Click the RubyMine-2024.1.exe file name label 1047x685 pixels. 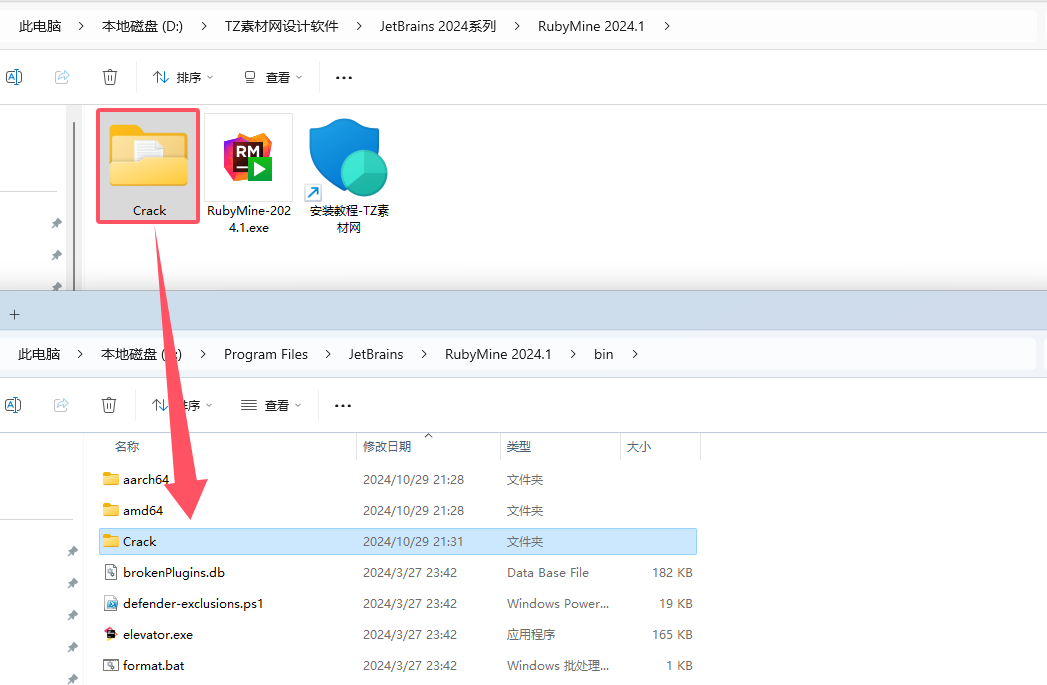(x=249, y=219)
